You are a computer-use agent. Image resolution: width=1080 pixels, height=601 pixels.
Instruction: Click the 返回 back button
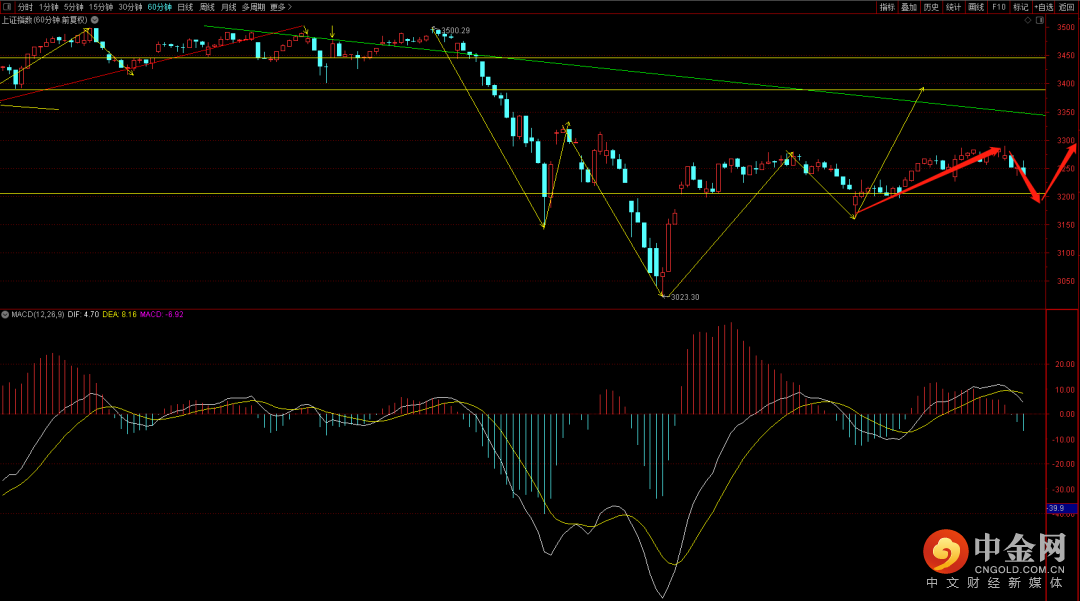[x=1066, y=7]
